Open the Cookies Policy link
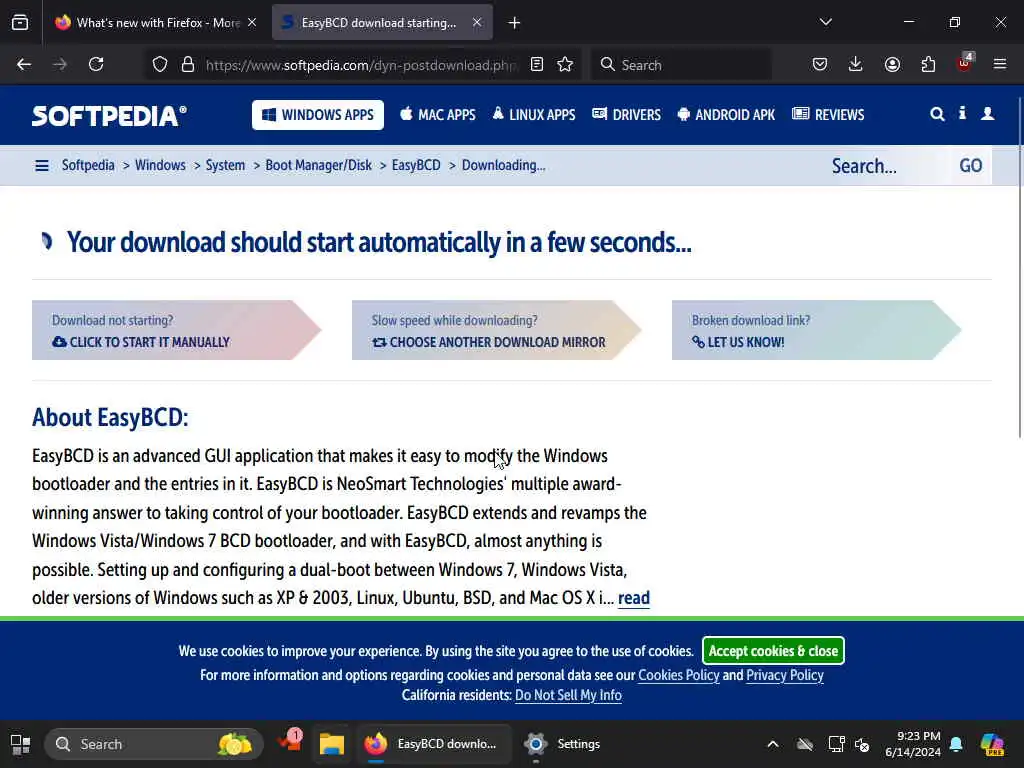Image resolution: width=1024 pixels, height=768 pixels. (x=679, y=675)
